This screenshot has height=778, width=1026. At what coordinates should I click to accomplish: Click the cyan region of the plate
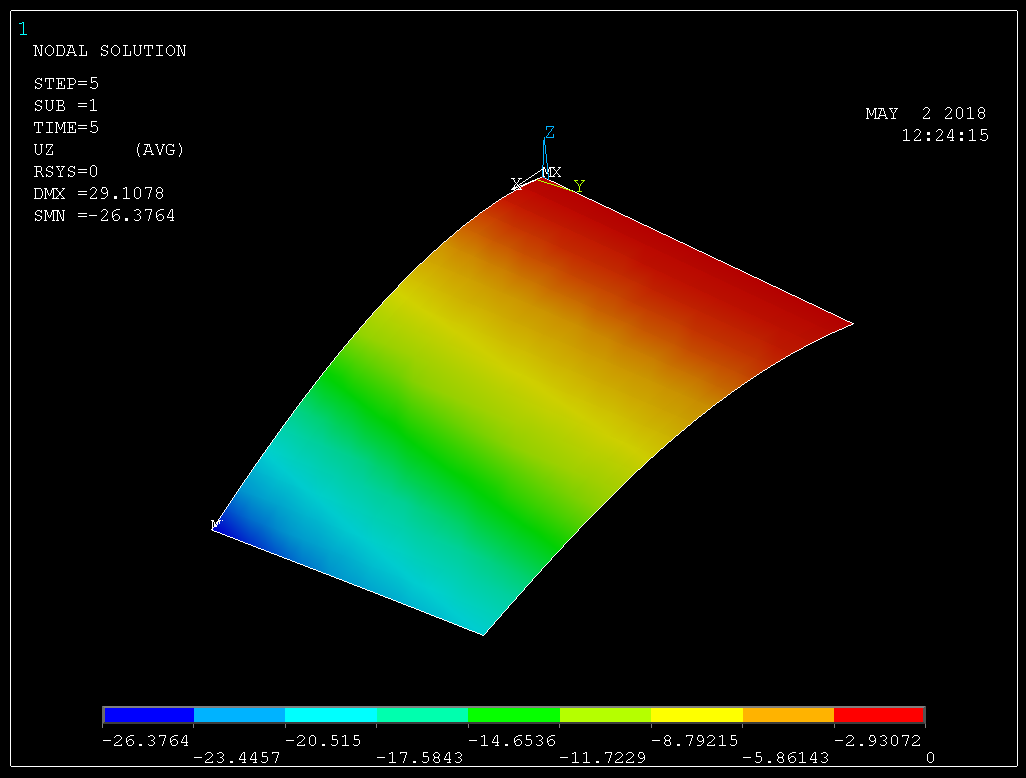coord(366,523)
